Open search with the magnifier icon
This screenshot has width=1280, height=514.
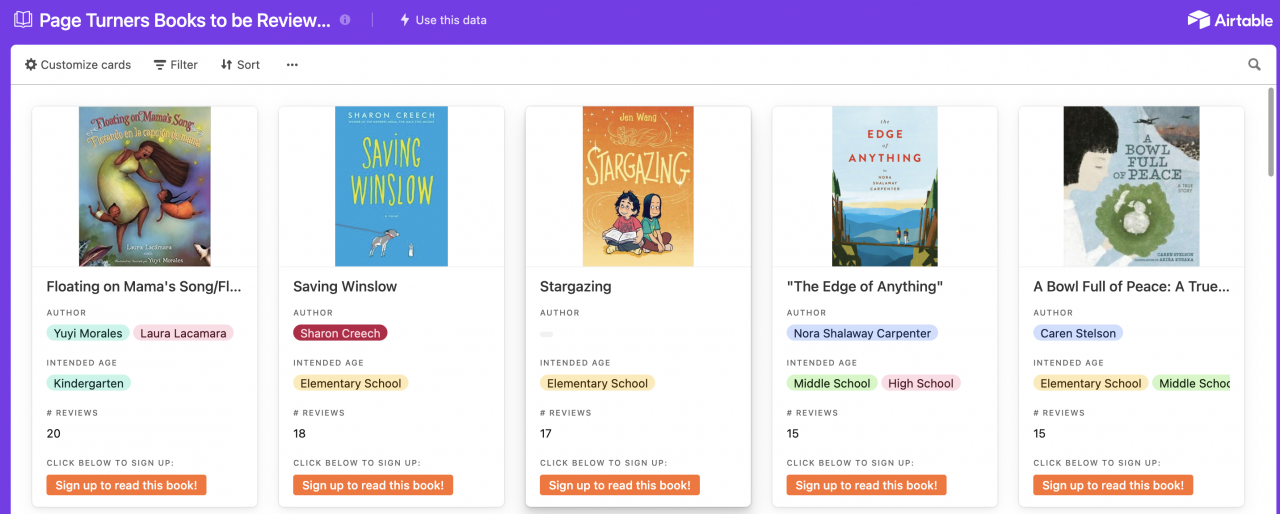point(1254,65)
